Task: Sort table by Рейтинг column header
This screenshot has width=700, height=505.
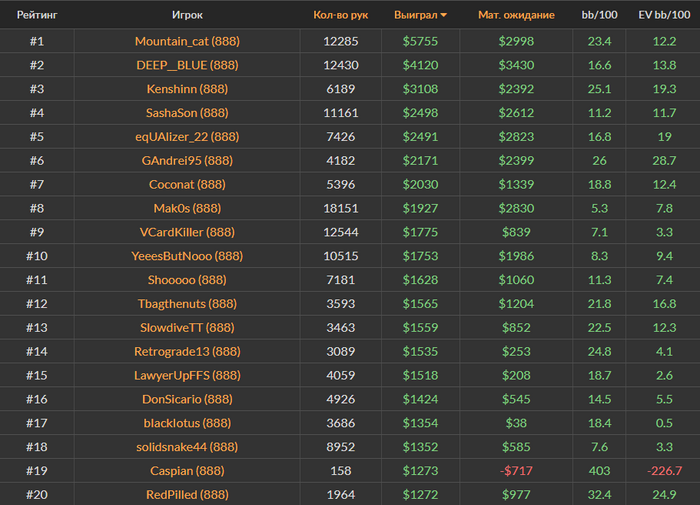Action: (x=36, y=15)
